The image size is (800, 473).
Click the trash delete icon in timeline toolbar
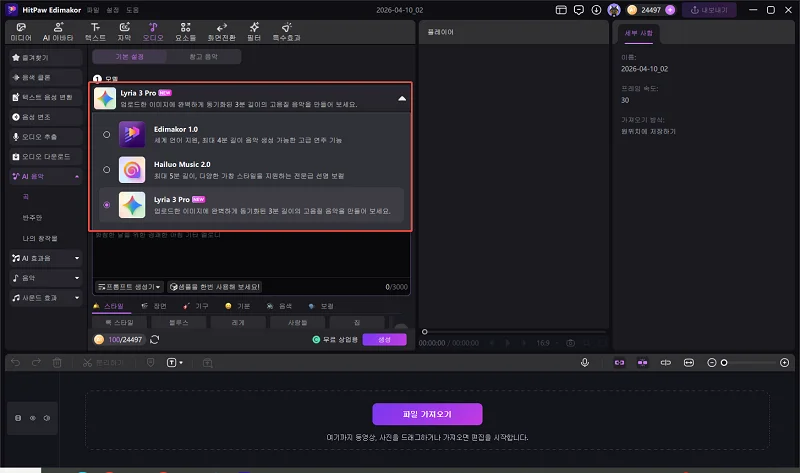pyautogui.click(x=57, y=363)
